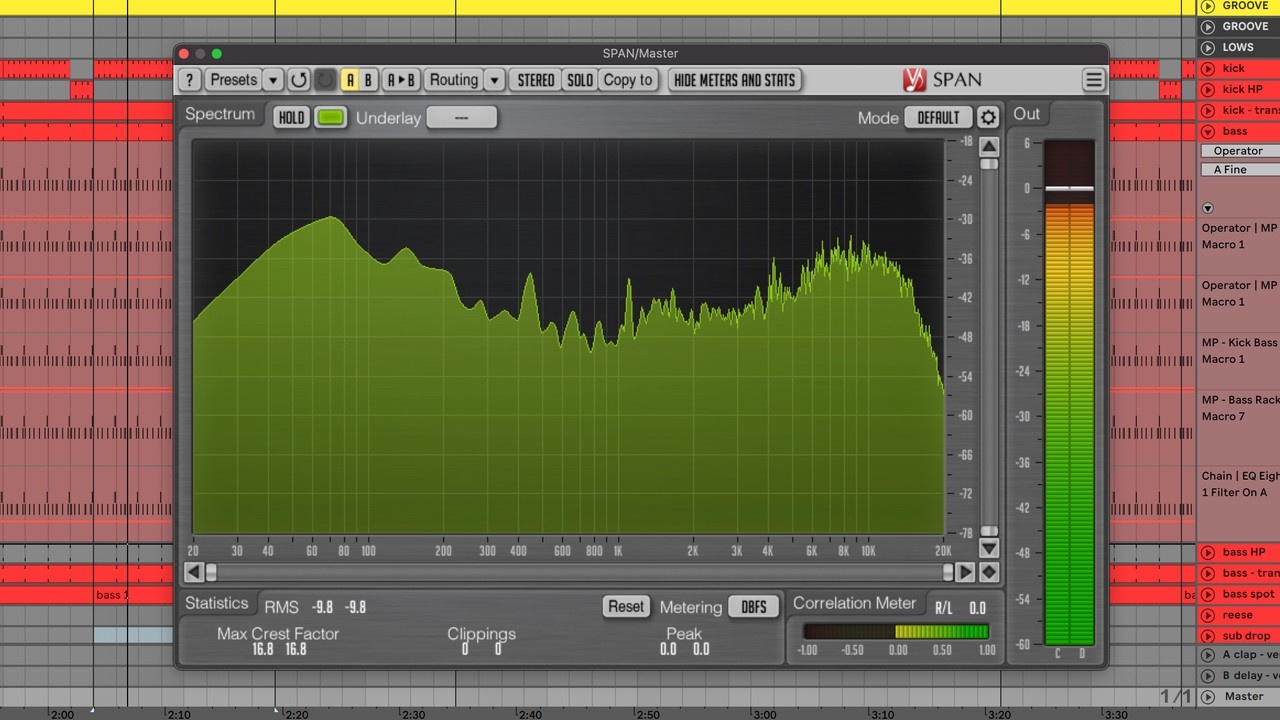The image size is (1280, 720).
Task: Click the Presets button
Action: (234, 80)
